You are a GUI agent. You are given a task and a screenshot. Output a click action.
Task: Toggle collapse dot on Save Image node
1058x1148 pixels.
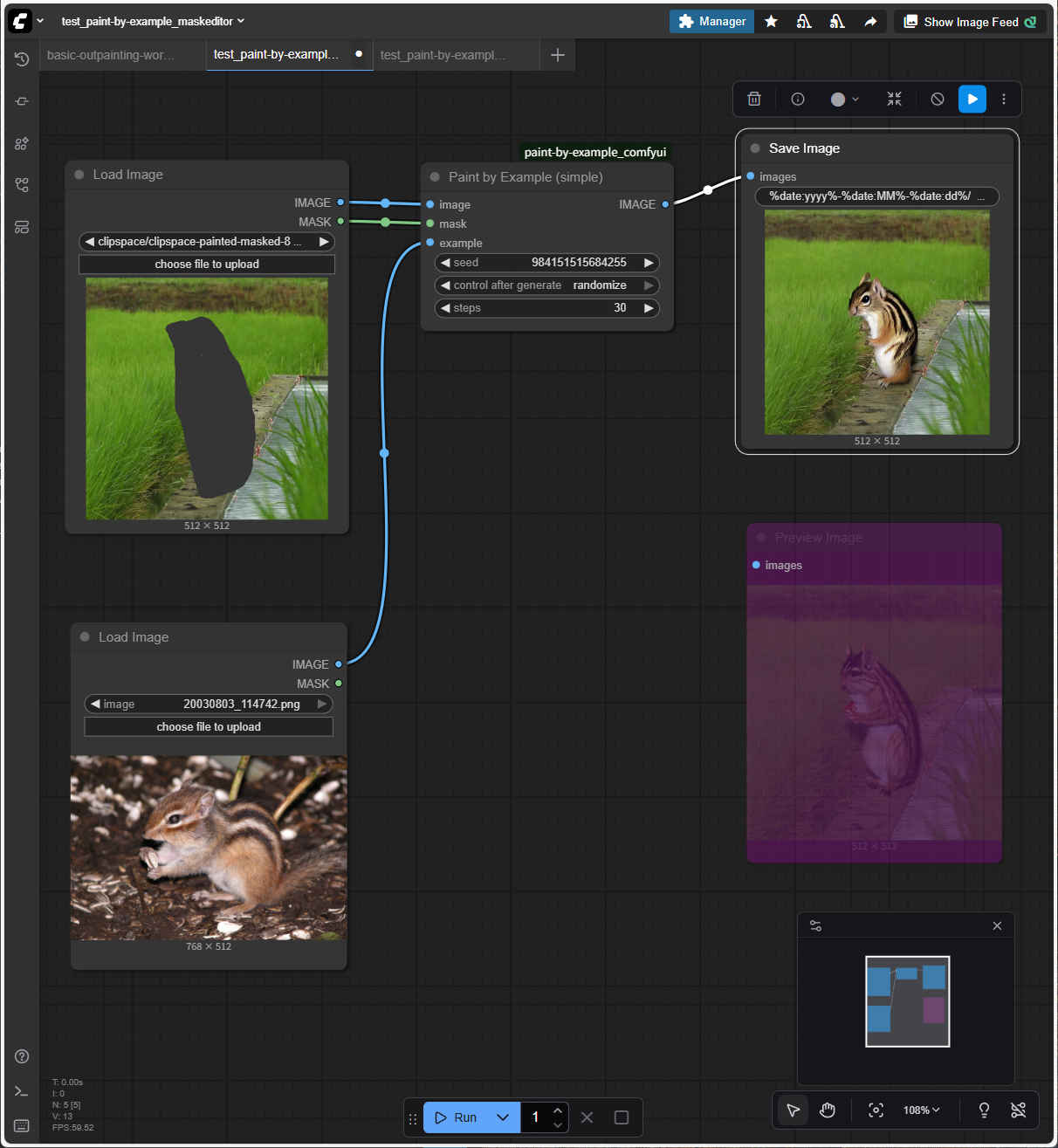(755, 148)
